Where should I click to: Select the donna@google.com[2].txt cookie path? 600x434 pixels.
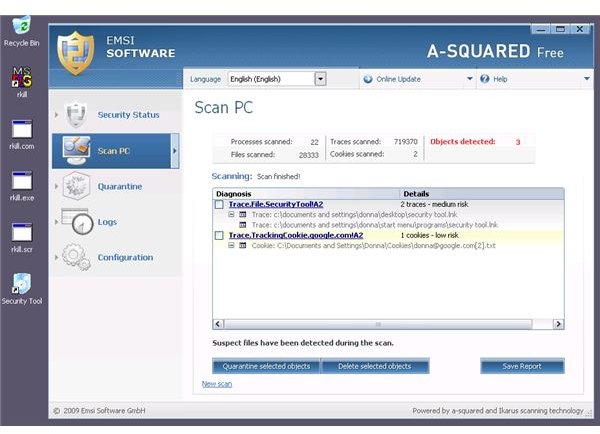coord(373,246)
